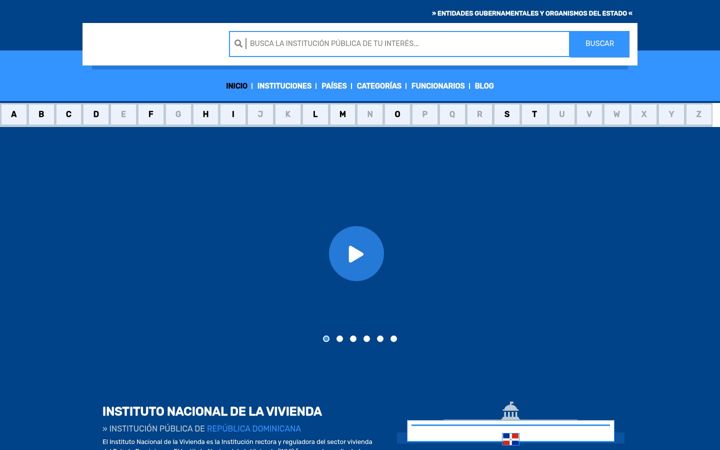Open the CATEGORÍAS menu item
This screenshot has width=720, height=450.
click(379, 86)
